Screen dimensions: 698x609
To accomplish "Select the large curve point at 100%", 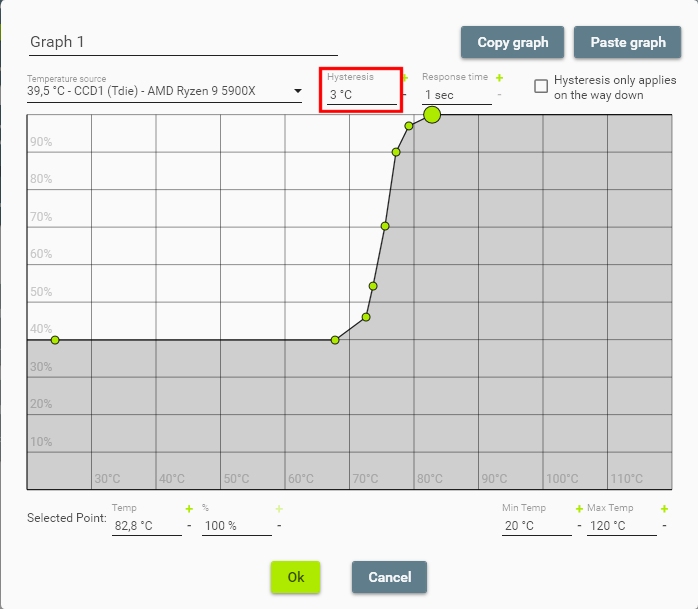I will pos(432,115).
